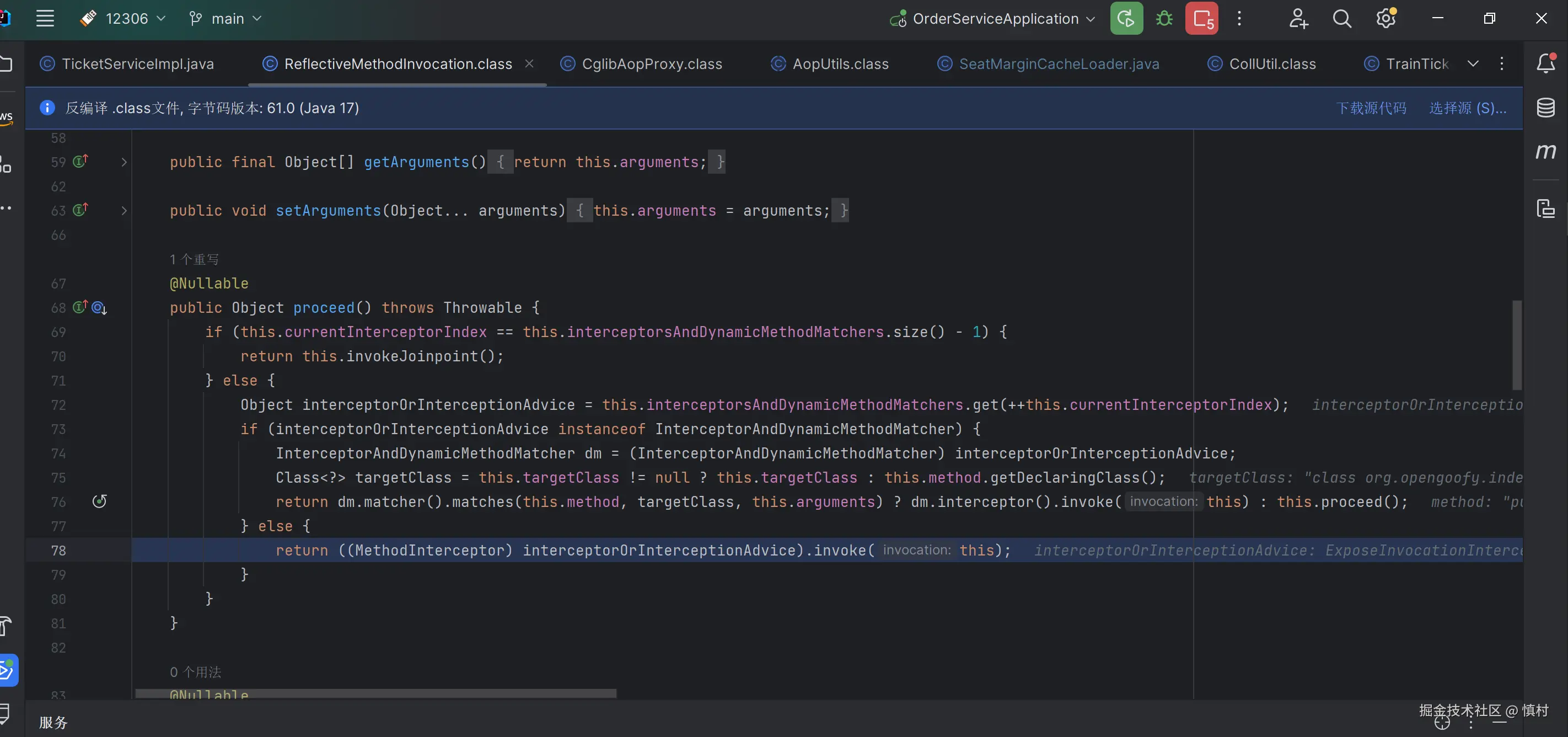The height and width of the screenshot is (737, 1568).
Task: Switch to TicketServiceImpl.java tab
Action: (x=138, y=64)
